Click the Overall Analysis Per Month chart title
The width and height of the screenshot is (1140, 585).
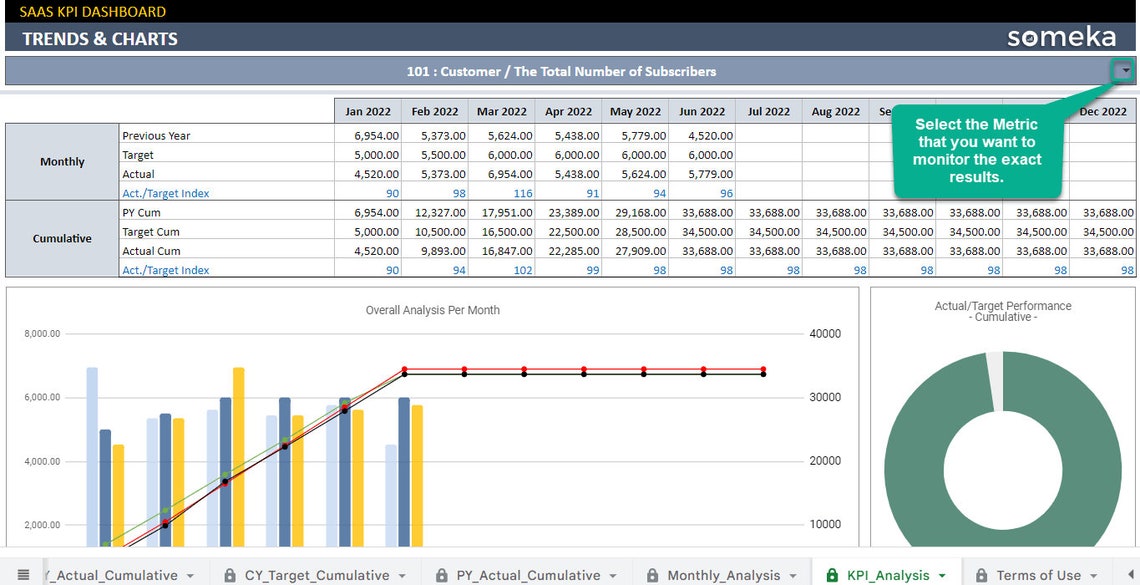[431, 310]
